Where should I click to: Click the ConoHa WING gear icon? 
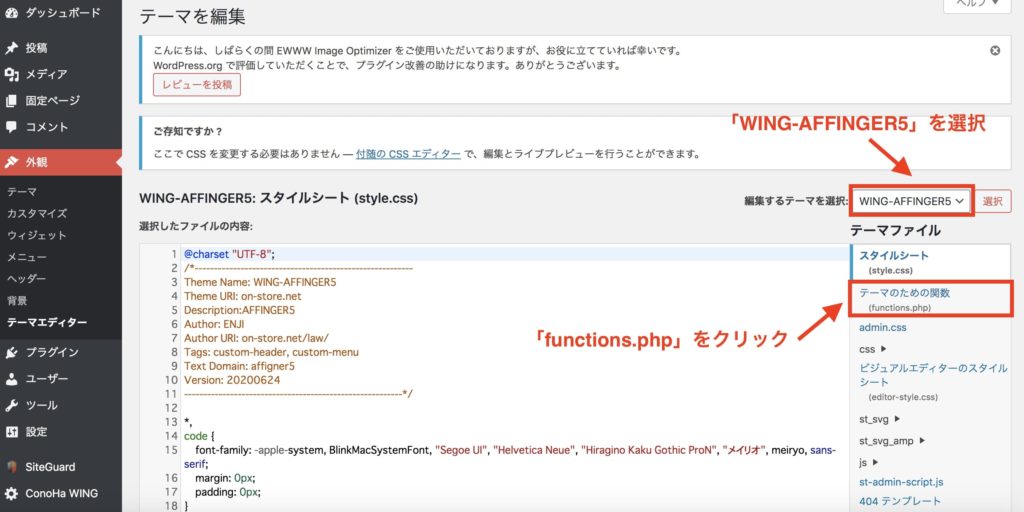pos(11,493)
